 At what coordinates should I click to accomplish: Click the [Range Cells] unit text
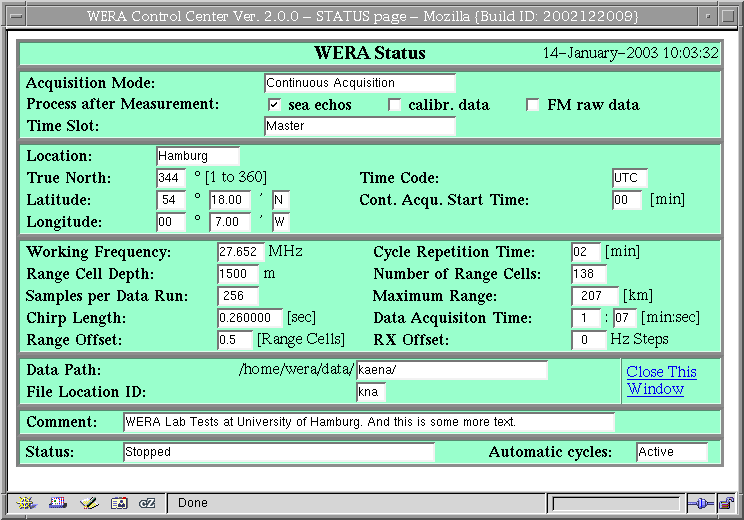tap(301, 339)
